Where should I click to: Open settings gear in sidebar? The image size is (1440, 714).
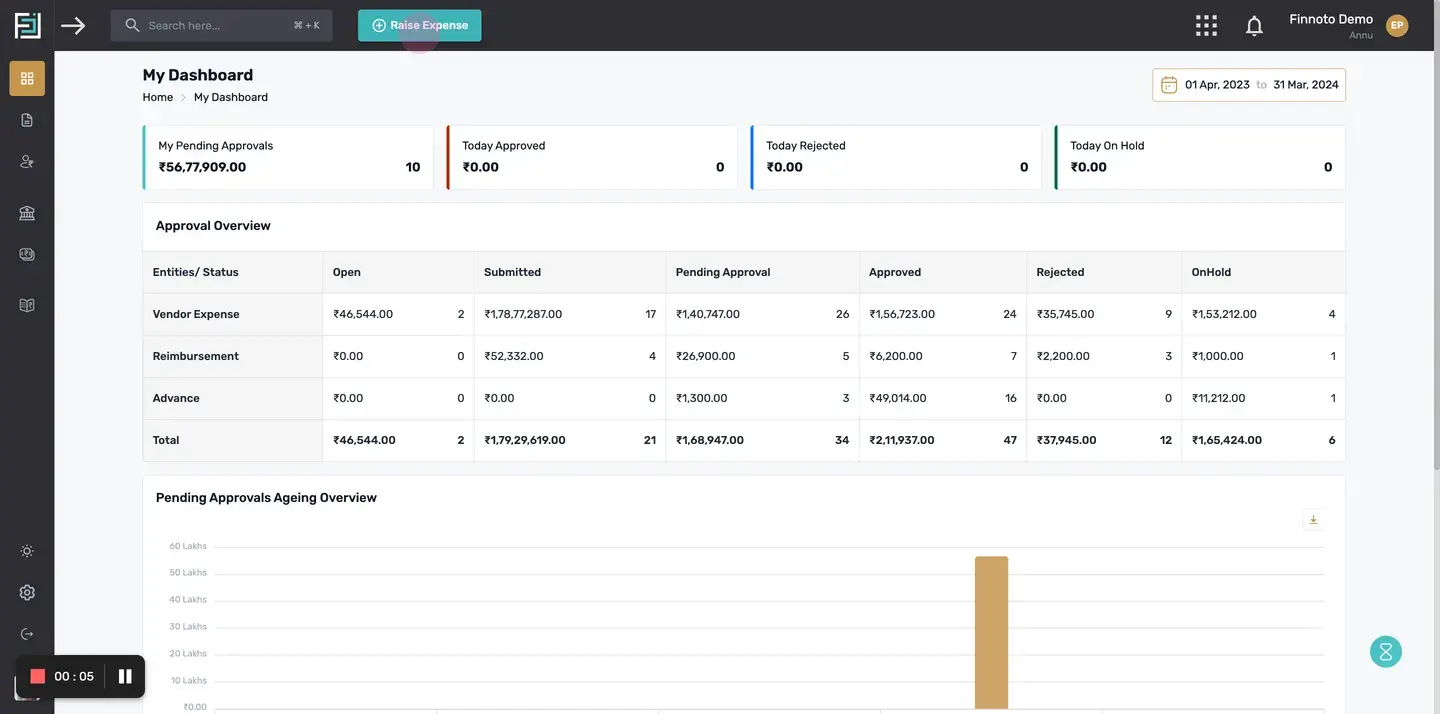pos(27,592)
